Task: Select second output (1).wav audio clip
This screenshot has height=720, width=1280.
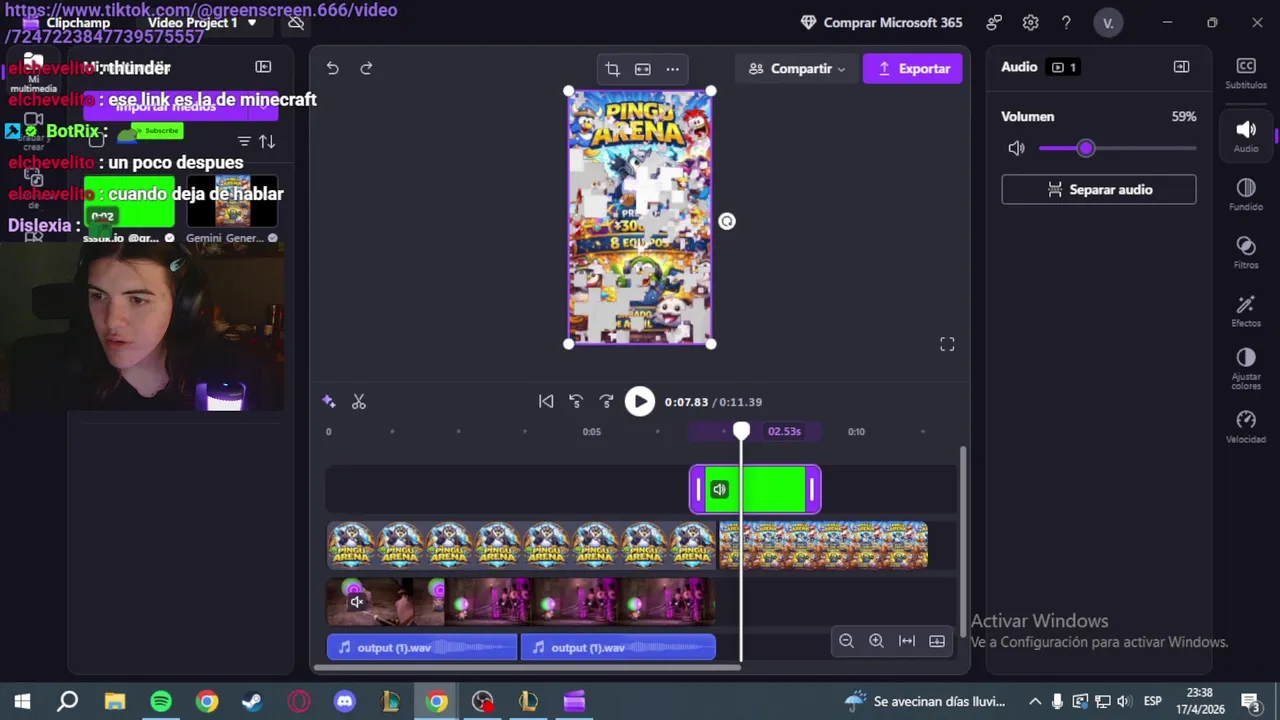Action: click(x=618, y=647)
